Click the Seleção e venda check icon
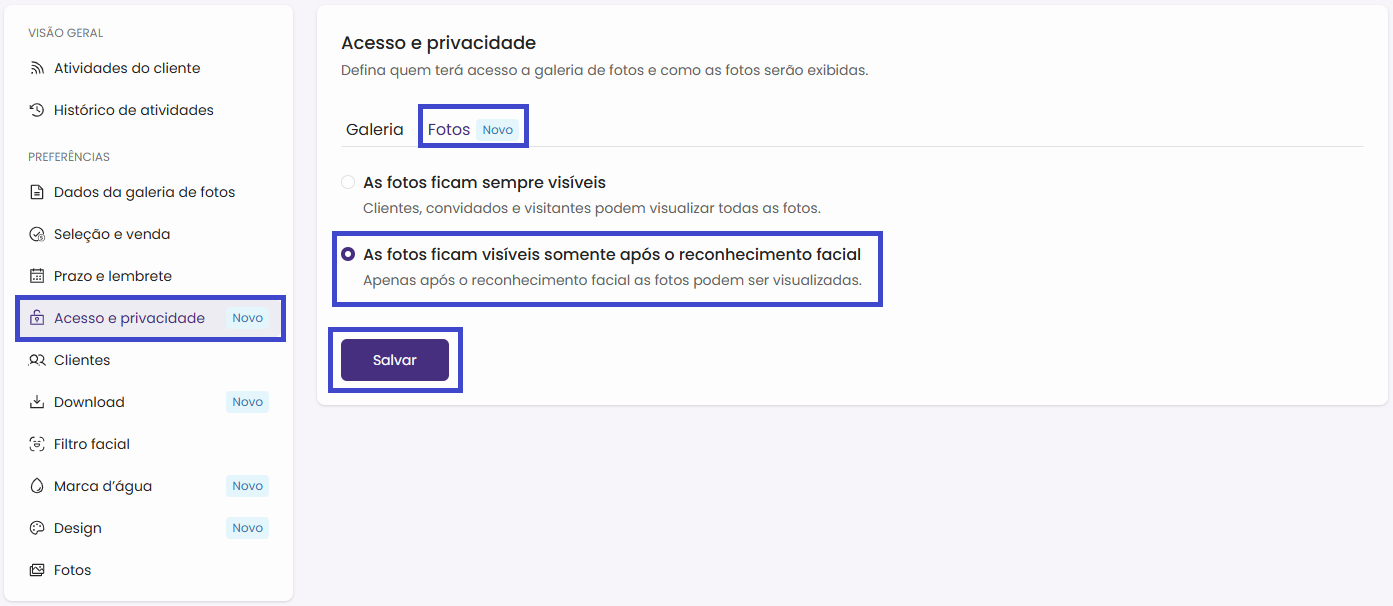This screenshot has height=606, width=1393. click(x=37, y=234)
